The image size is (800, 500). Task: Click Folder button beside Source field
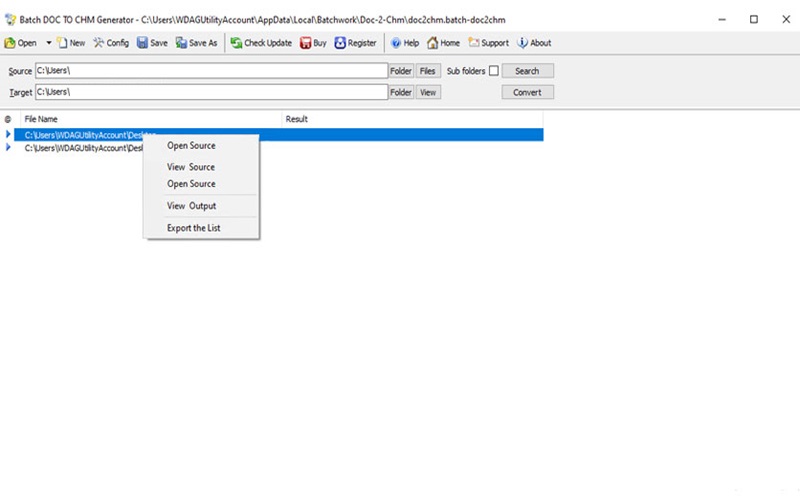(x=401, y=71)
